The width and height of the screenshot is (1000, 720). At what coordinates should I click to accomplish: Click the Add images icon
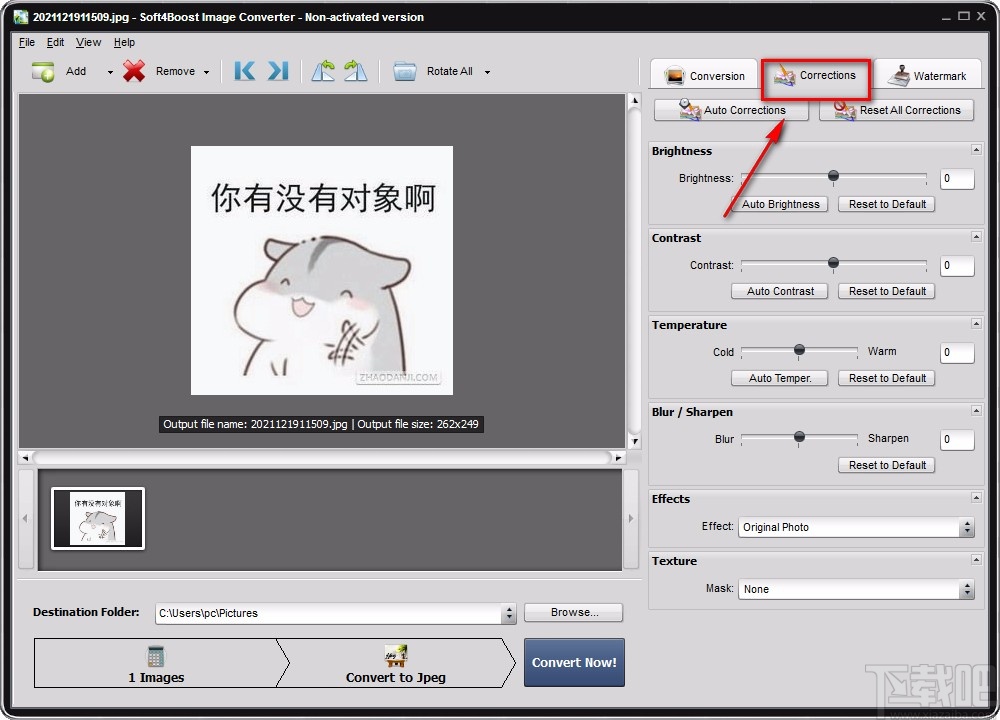(x=41, y=71)
